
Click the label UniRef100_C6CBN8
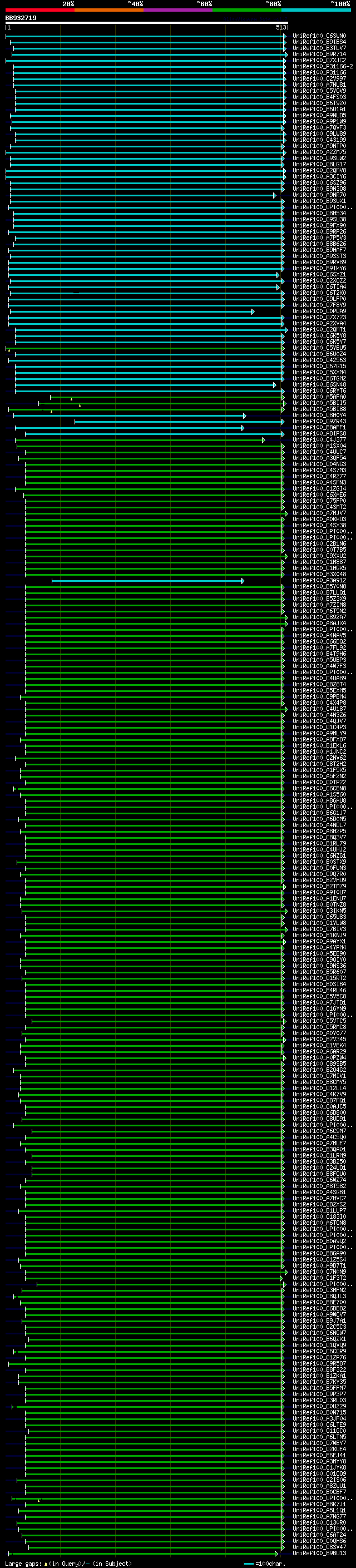point(319,788)
